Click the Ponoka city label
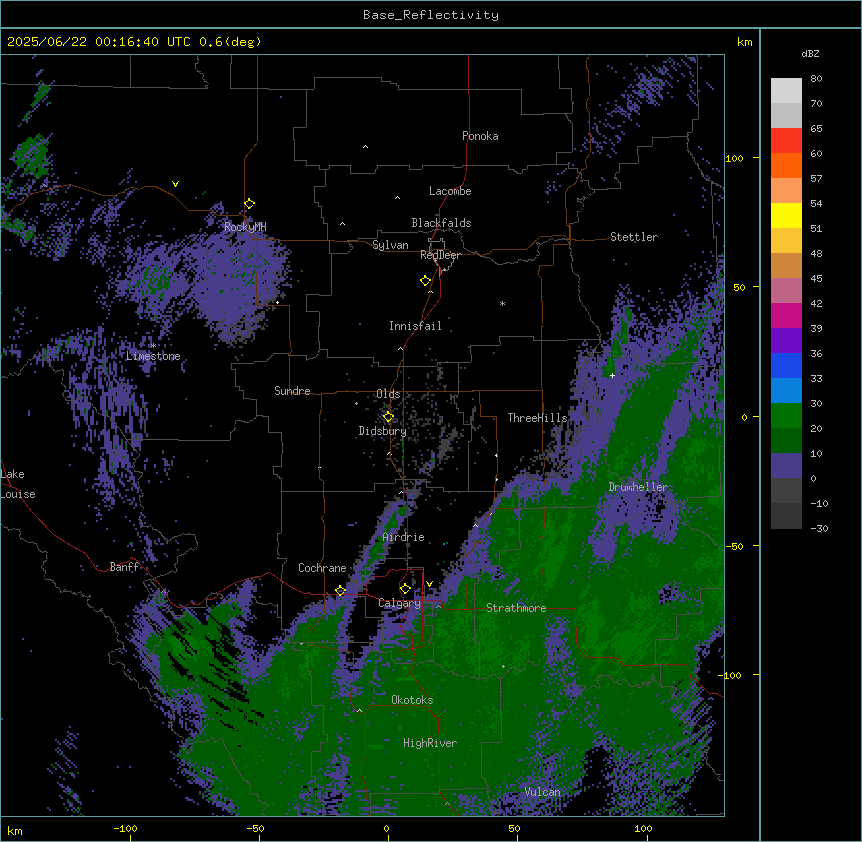The width and height of the screenshot is (862, 842). [x=480, y=136]
